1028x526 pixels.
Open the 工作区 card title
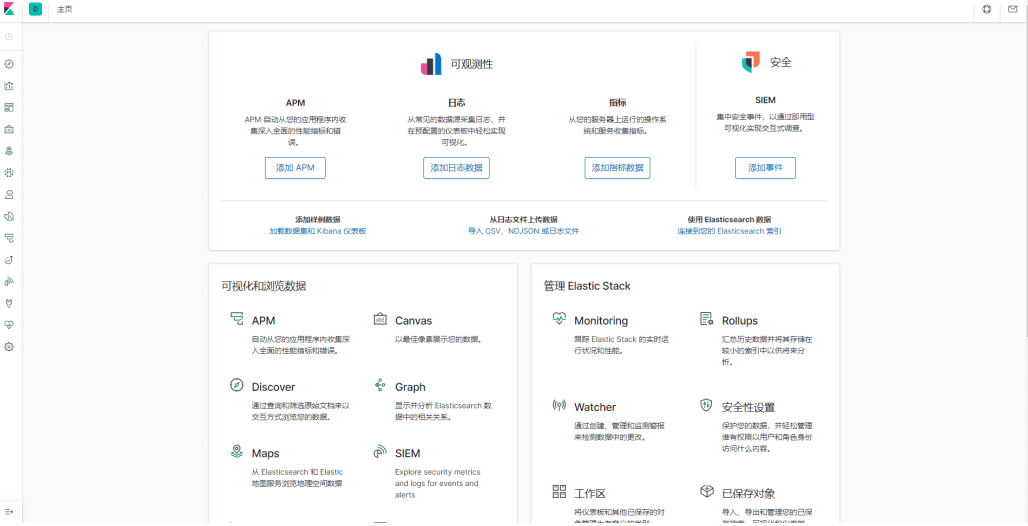click(x=588, y=493)
